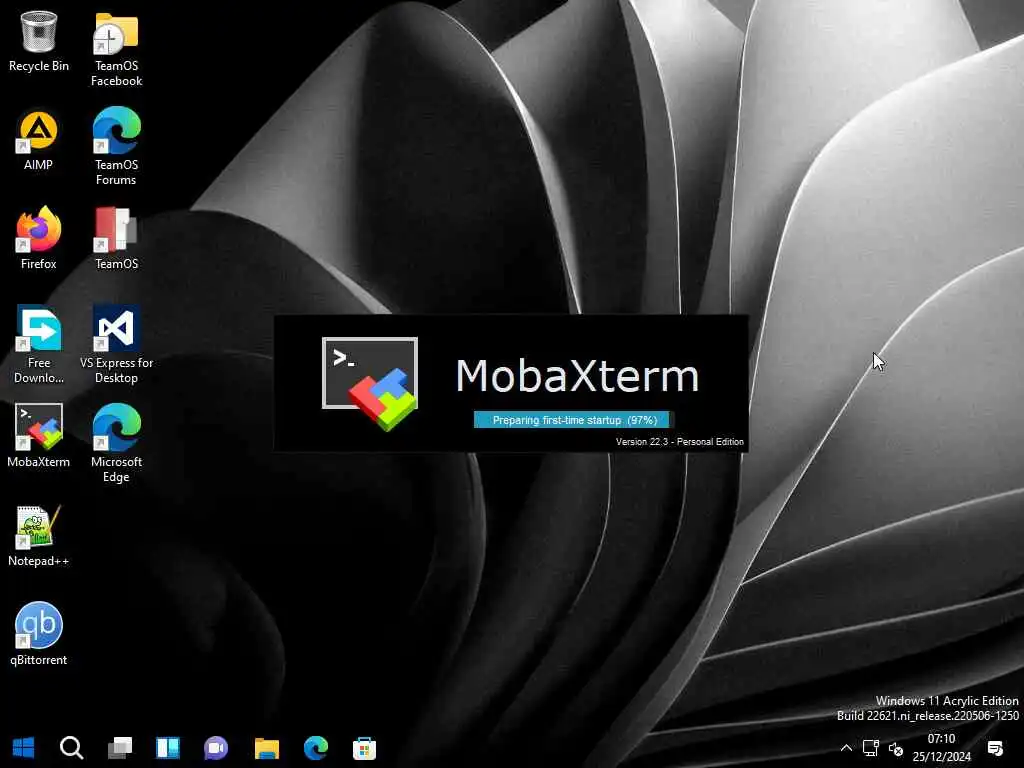Open network status tray icon
This screenshot has height=768, width=1024.
coord(871,748)
